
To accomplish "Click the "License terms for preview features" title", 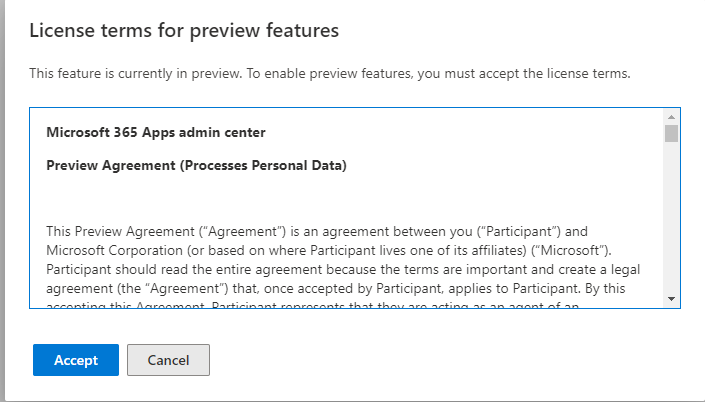I will [x=184, y=31].
